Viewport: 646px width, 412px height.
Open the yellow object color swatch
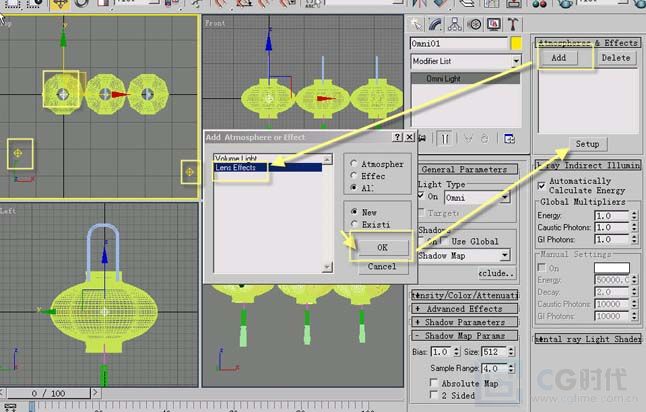coord(516,43)
